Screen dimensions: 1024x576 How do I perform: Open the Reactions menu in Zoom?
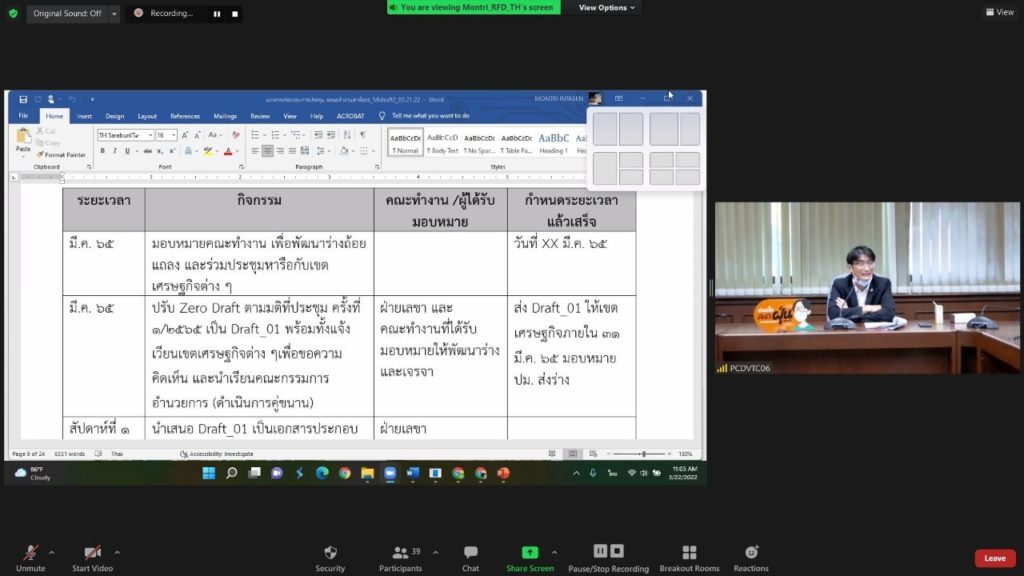tap(751, 559)
